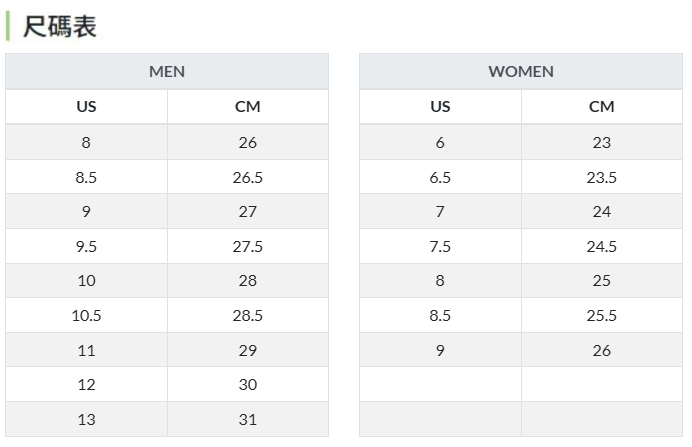Image resolution: width=692 pixels, height=447 pixels.
Task: Click the CM column header in MEN table
Action: (x=248, y=107)
